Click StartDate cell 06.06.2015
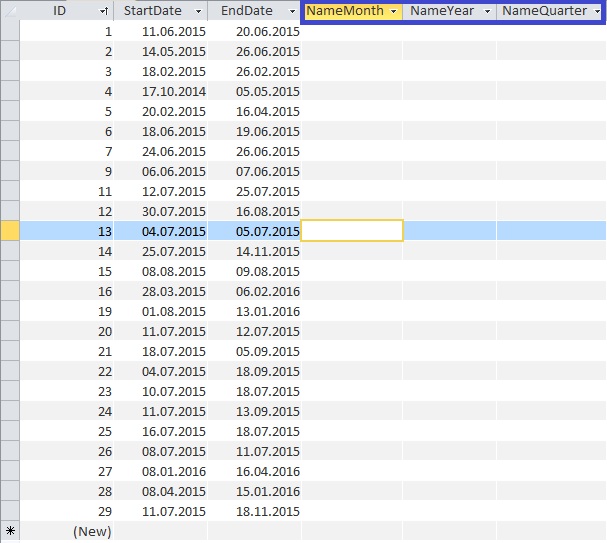607x543 pixels. click(161, 171)
